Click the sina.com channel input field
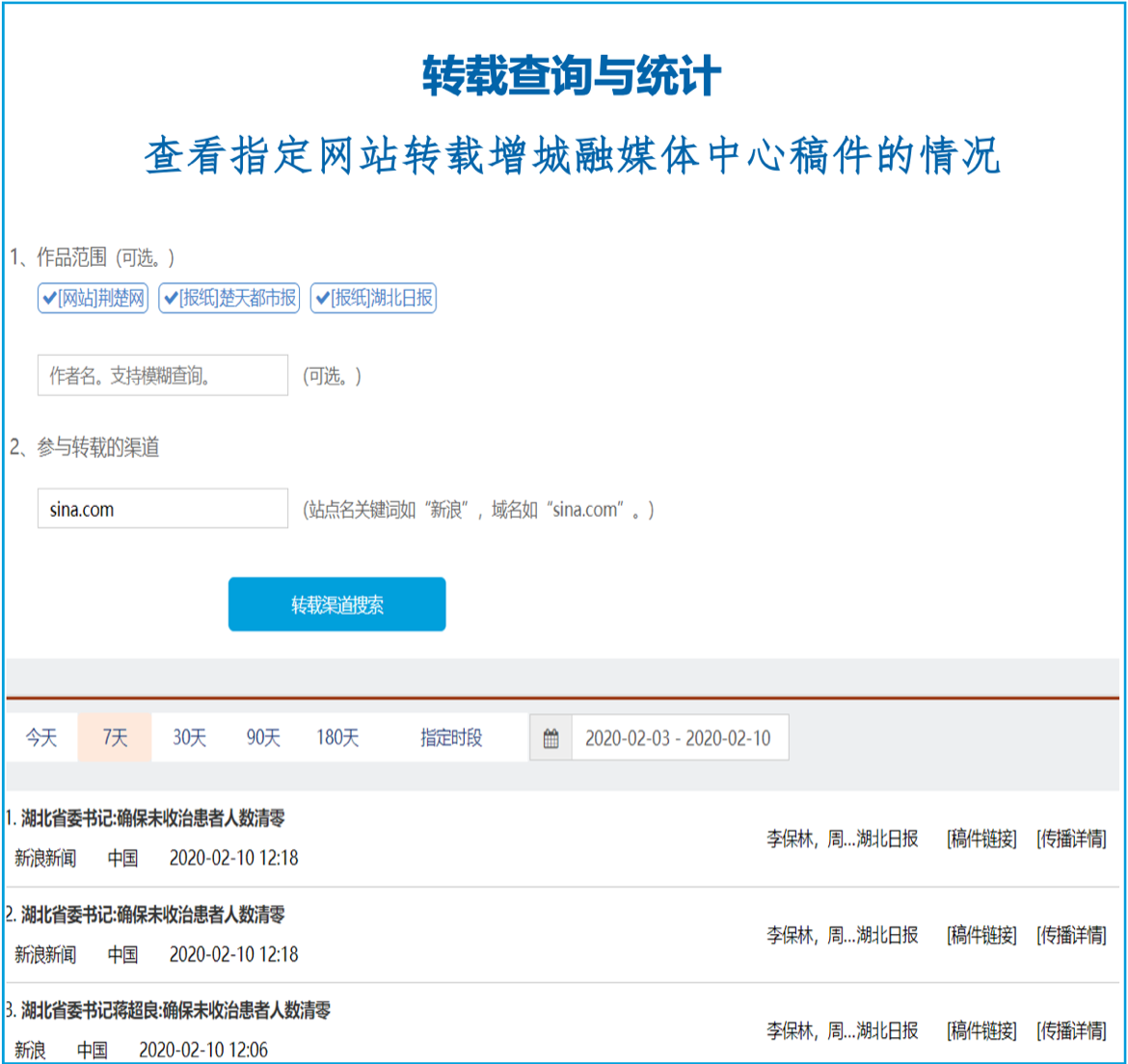Screen dimensions: 1128x1064 tap(163, 509)
